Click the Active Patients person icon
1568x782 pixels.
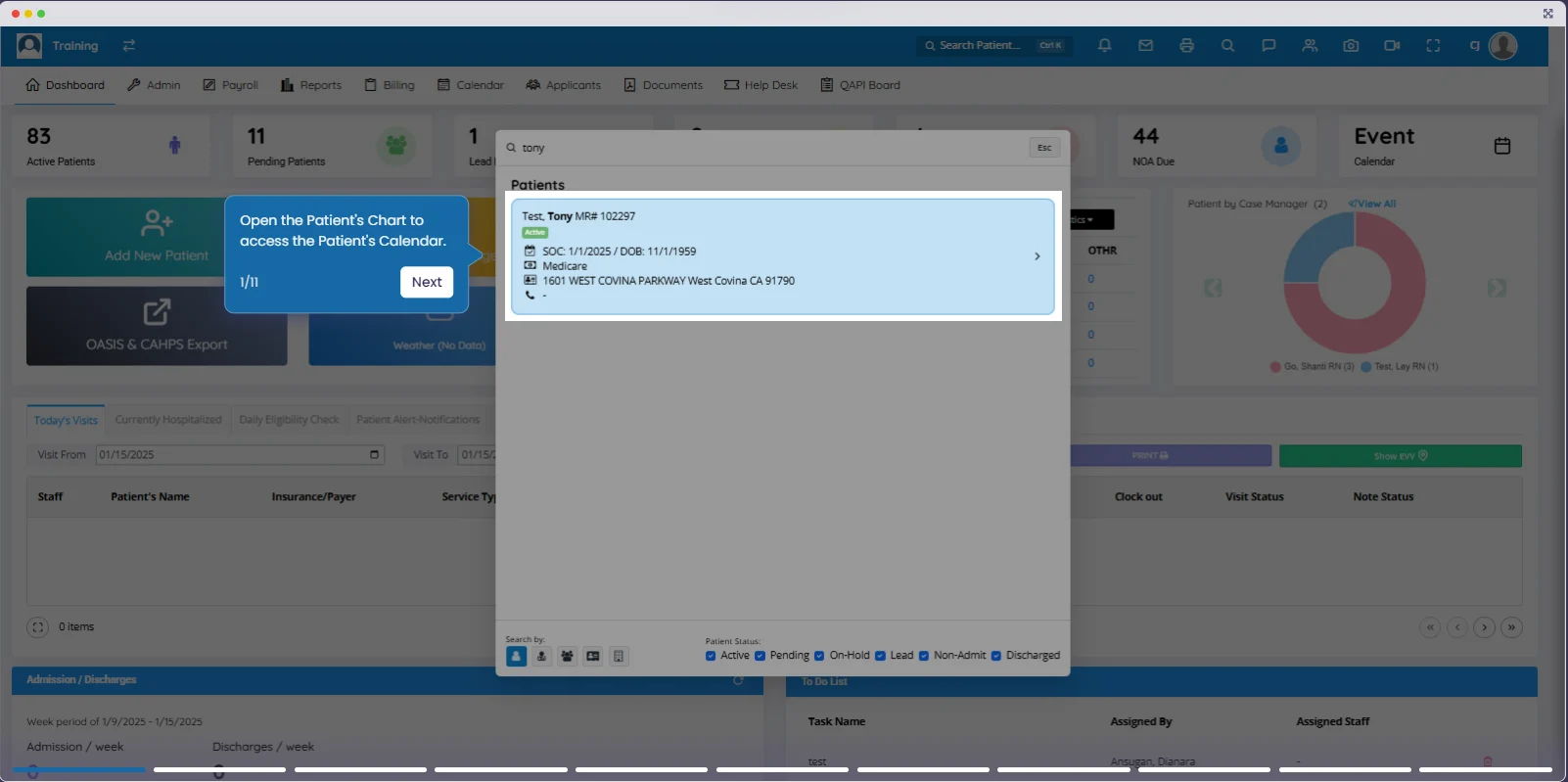(x=175, y=146)
